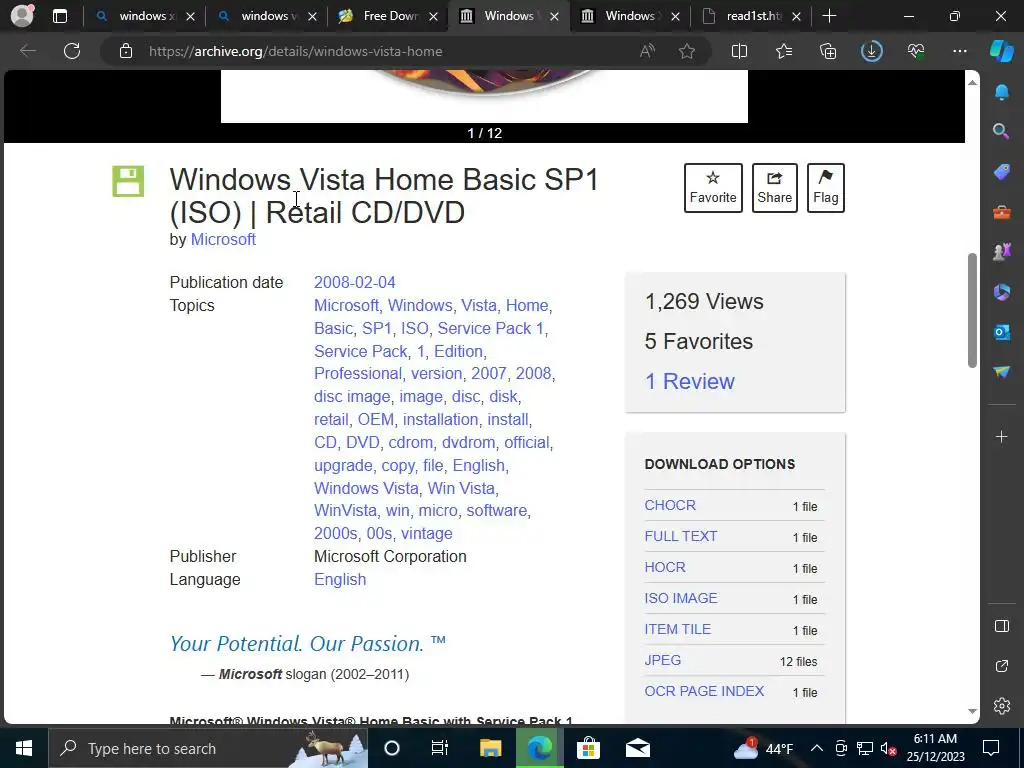Click the page vertical scrollbar thumb

coord(972,310)
